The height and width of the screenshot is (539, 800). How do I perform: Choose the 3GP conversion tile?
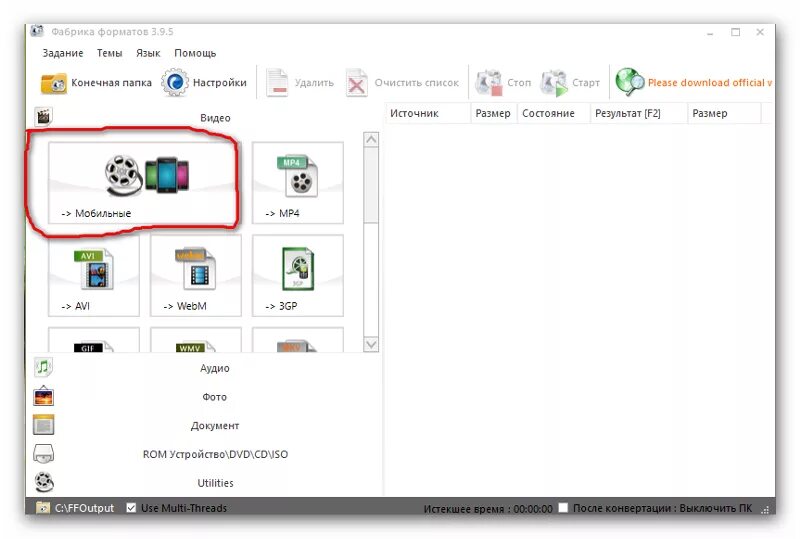pos(297,276)
